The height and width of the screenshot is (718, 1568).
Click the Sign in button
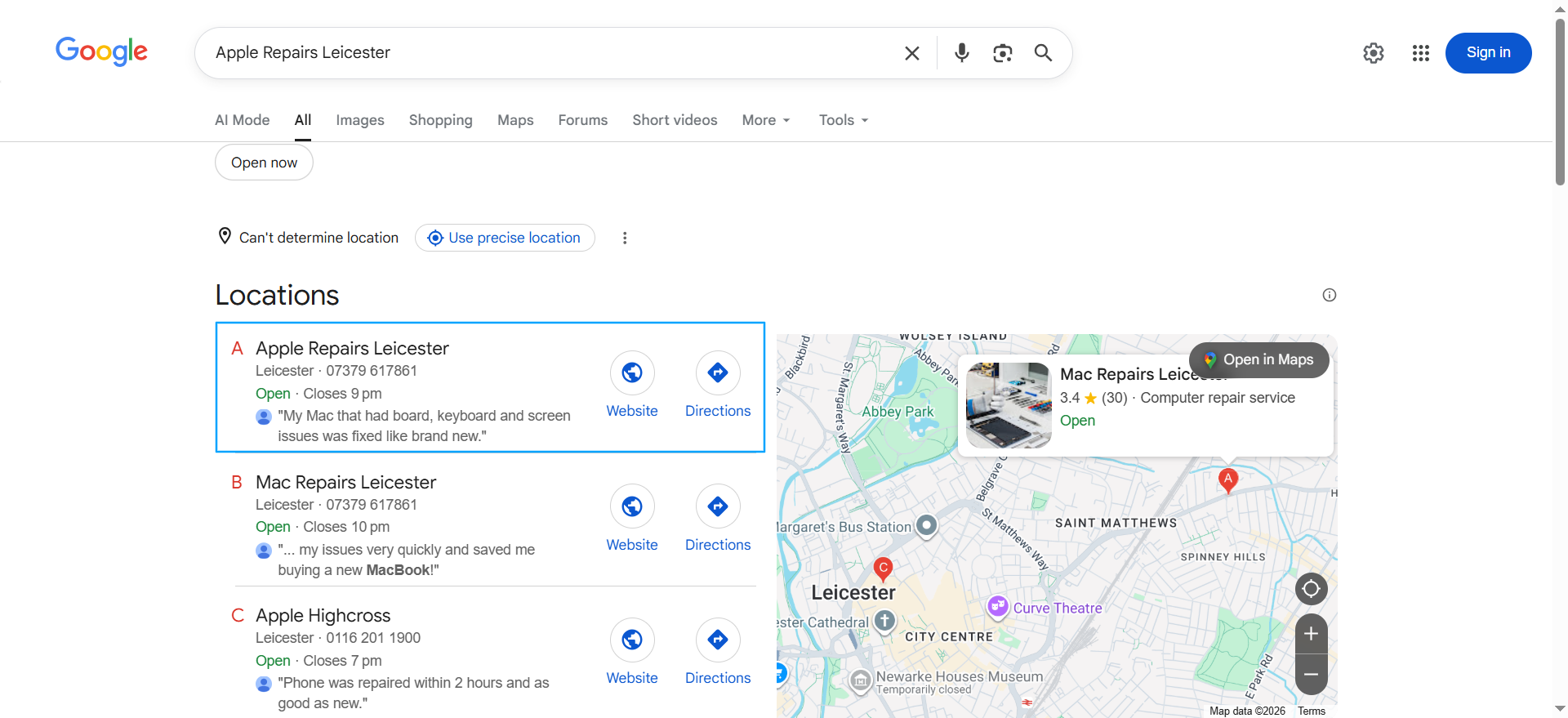click(x=1488, y=53)
